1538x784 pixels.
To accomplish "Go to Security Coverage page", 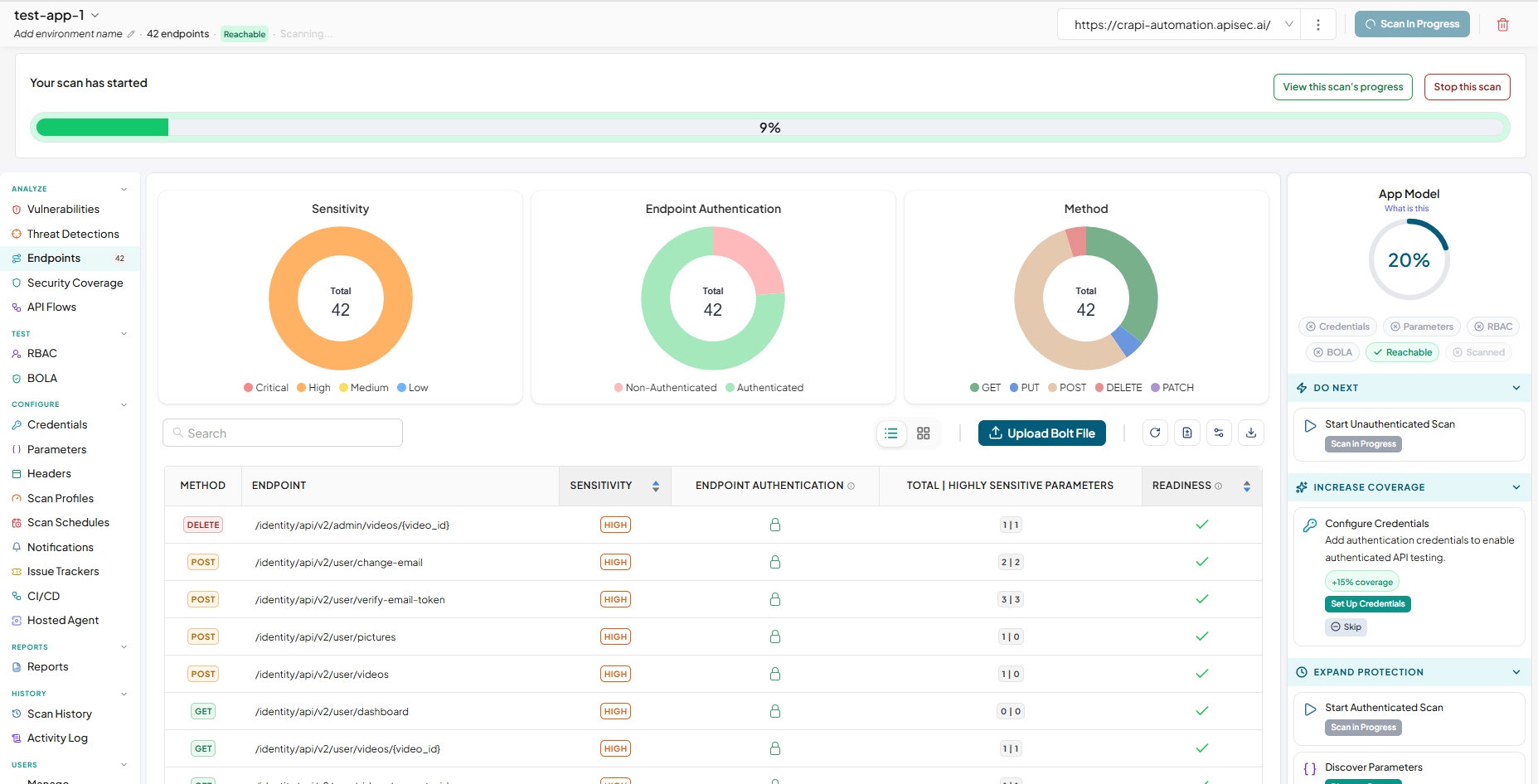I will 75,283.
